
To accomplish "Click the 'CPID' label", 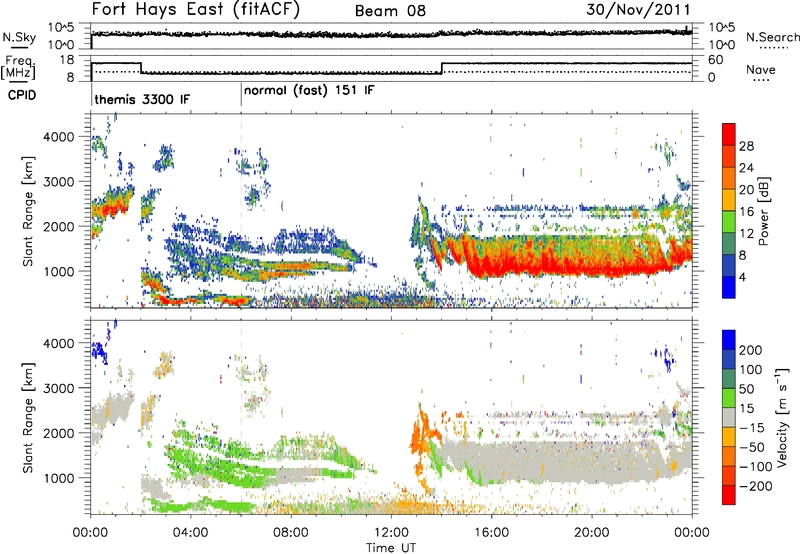I will (22, 95).
